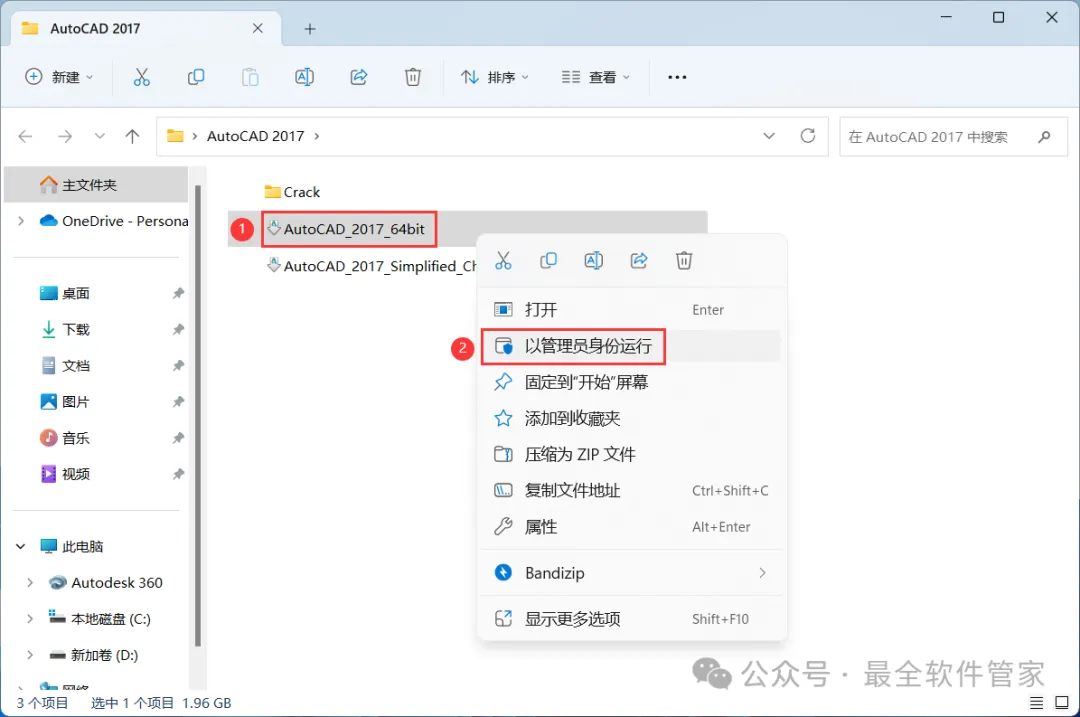Viewport: 1080px width, 717px height.
Task: Go back with the left arrow button
Action: 25,136
